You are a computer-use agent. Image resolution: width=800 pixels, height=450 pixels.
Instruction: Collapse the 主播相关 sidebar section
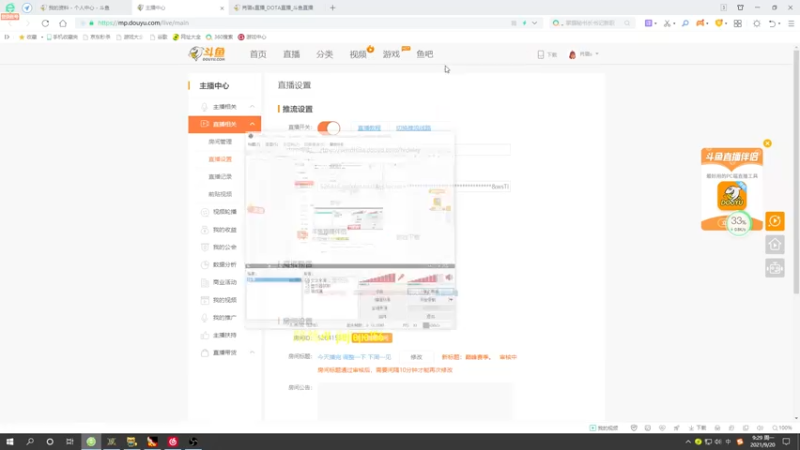click(x=252, y=107)
